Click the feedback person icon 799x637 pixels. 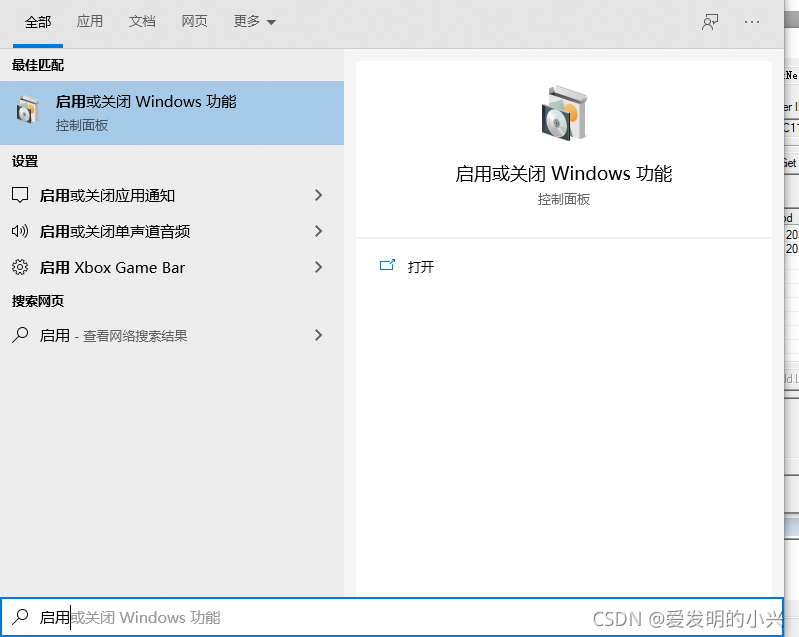[710, 22]
